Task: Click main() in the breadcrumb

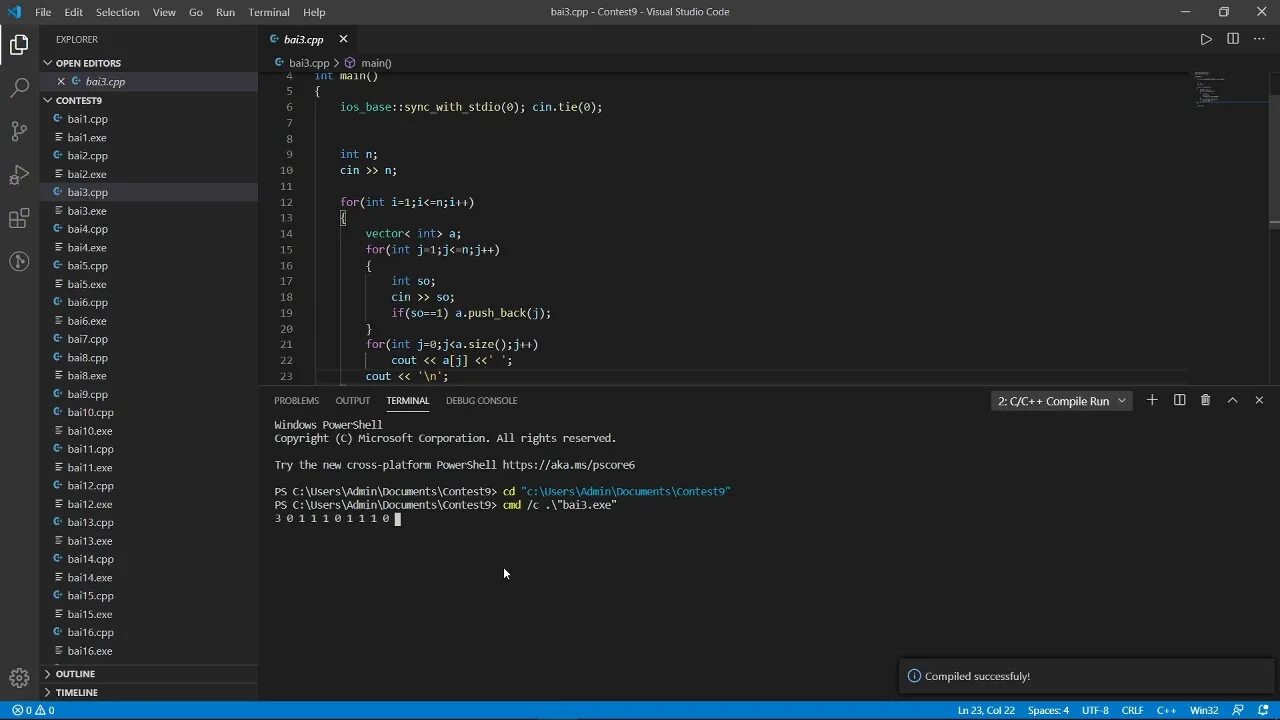Action: 375,63
